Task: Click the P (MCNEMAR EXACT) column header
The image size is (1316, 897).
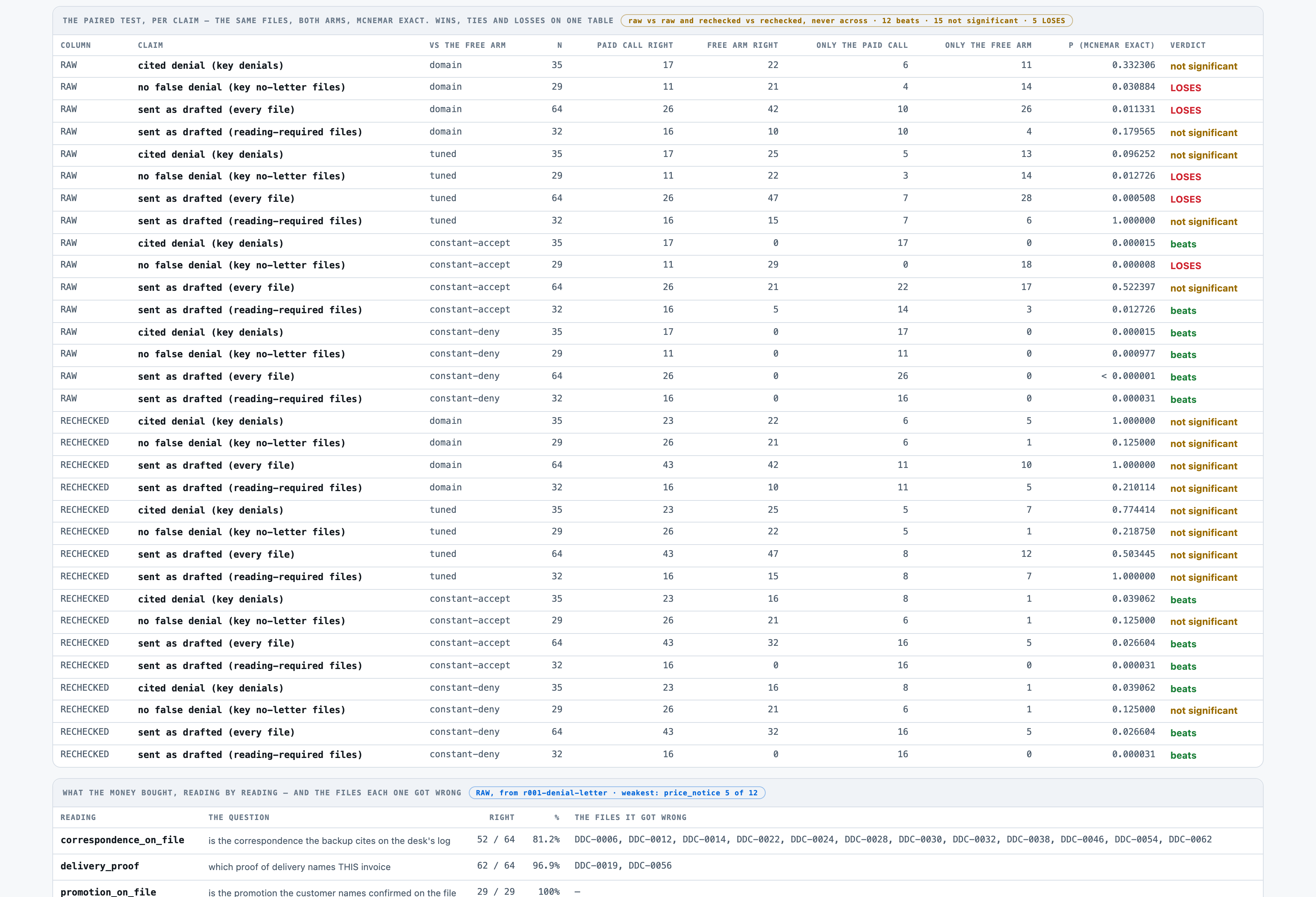Action: pyautogui.click(x=1111, y=45)
